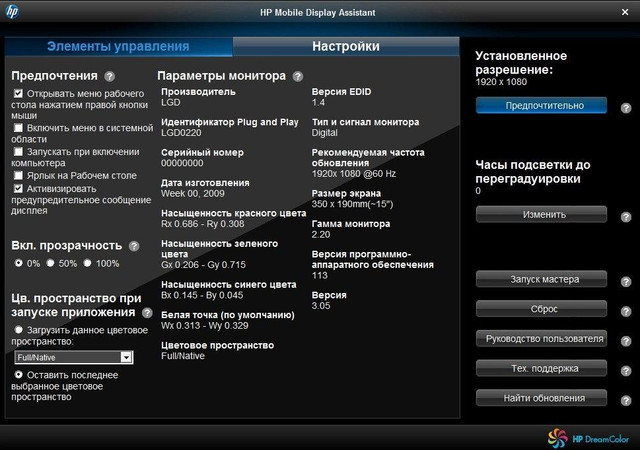Click help icon next to Тех. поддержка
Viewport: 640px width, 450px height.
626,371
